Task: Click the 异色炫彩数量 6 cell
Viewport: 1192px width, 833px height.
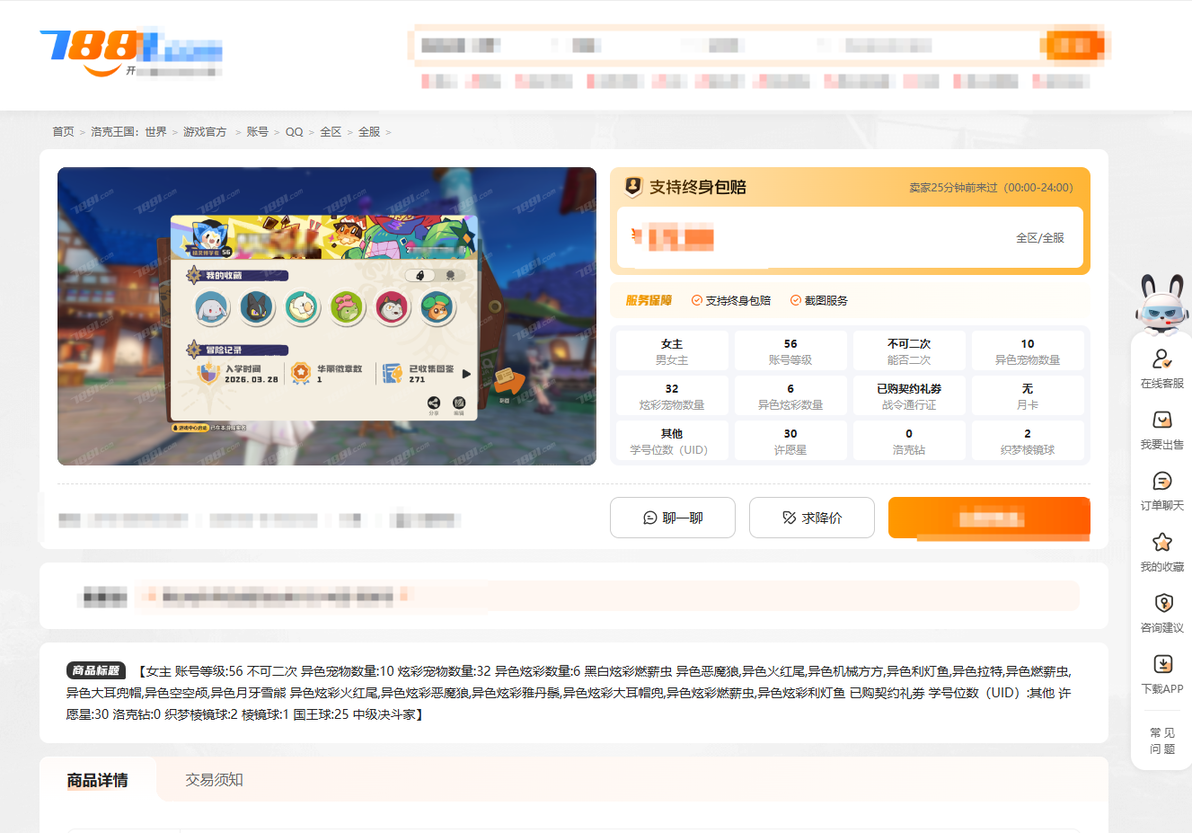Action: pyautogui.click(x=791, y=396)
